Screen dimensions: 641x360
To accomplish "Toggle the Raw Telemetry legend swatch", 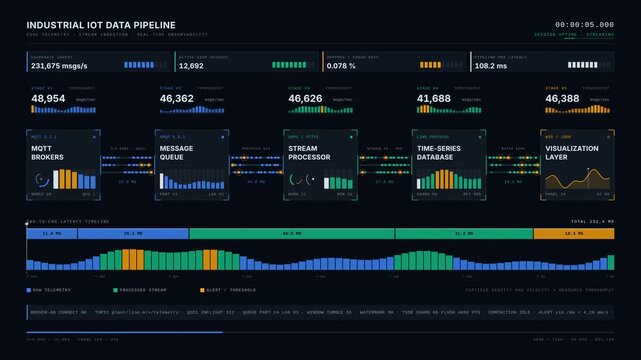I will [x=29, y=290].
